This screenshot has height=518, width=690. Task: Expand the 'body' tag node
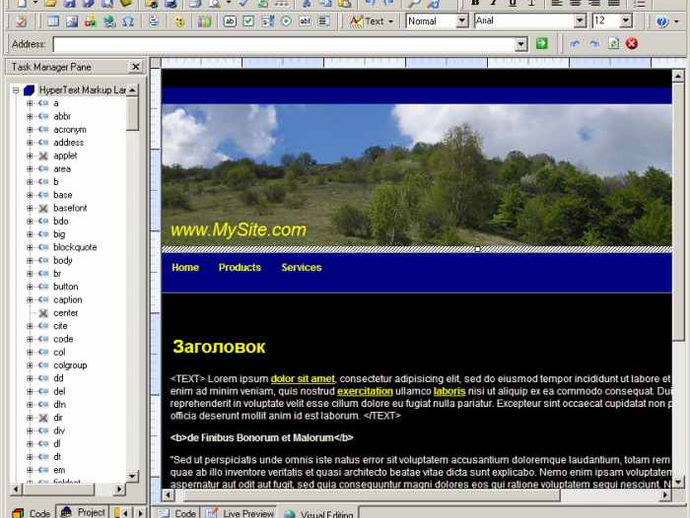[29, 261]
